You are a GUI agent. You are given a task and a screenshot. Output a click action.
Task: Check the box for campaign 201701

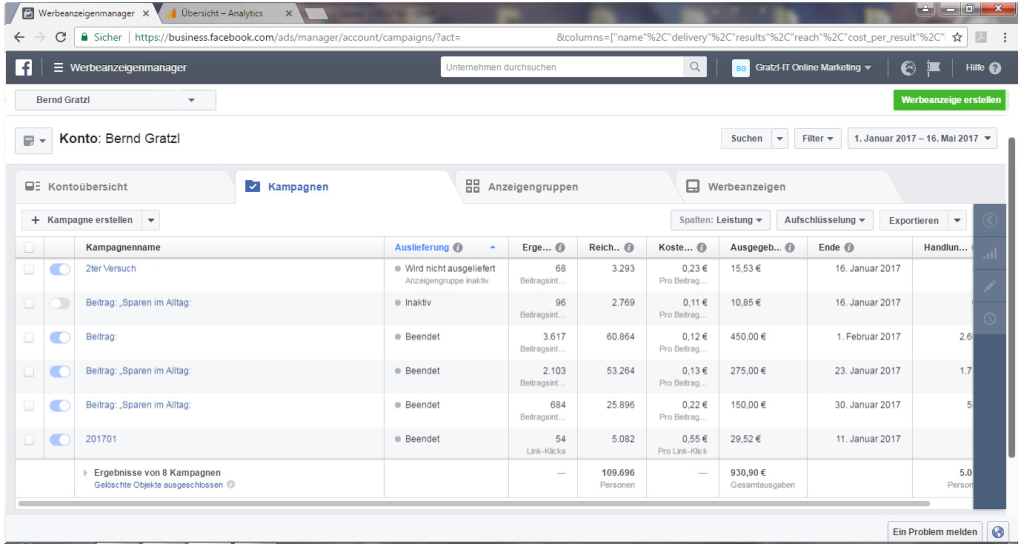click(x=29, y=439)
